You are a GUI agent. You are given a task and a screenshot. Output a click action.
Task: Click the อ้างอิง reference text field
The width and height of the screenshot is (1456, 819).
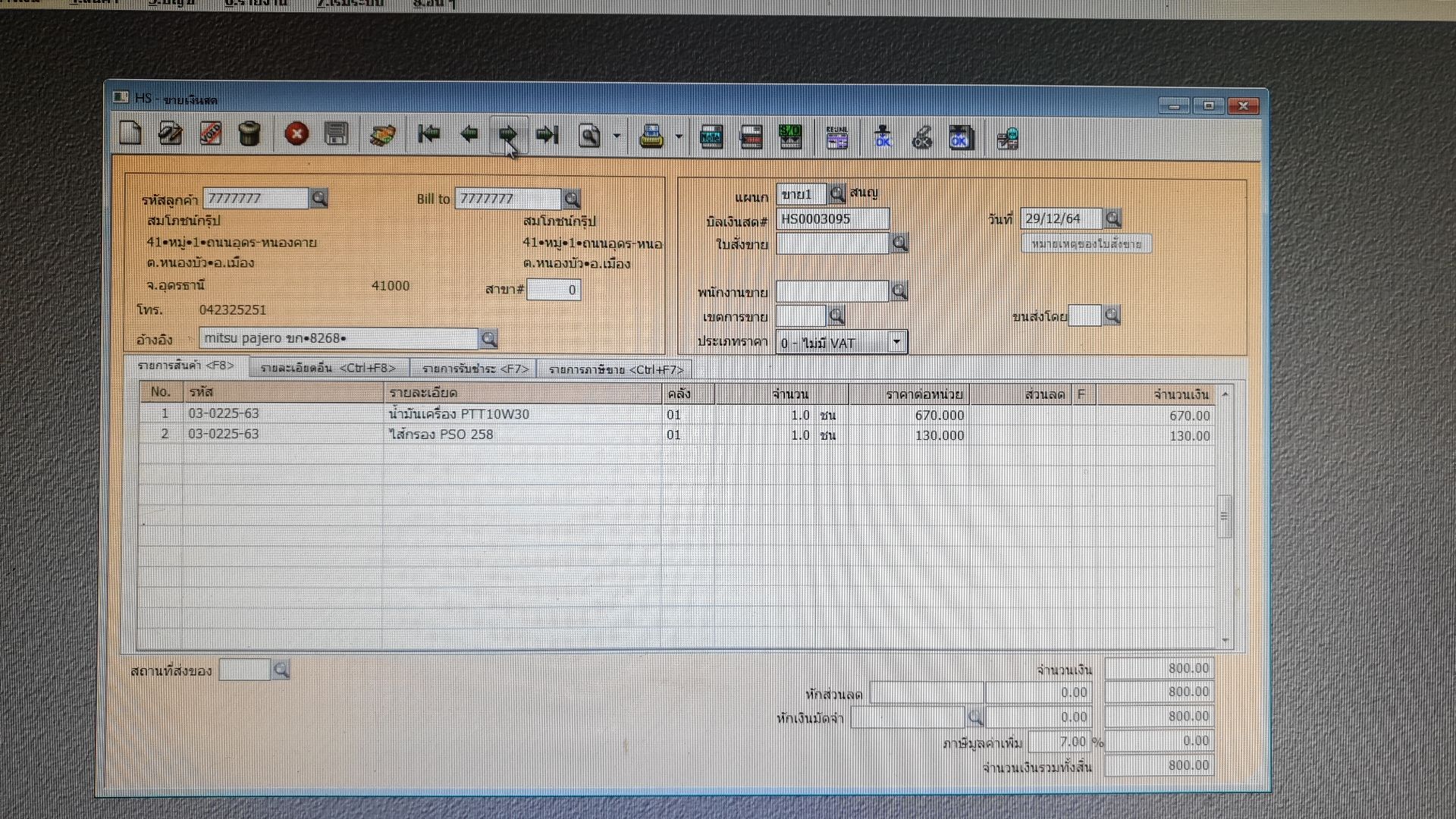[338, 338]
